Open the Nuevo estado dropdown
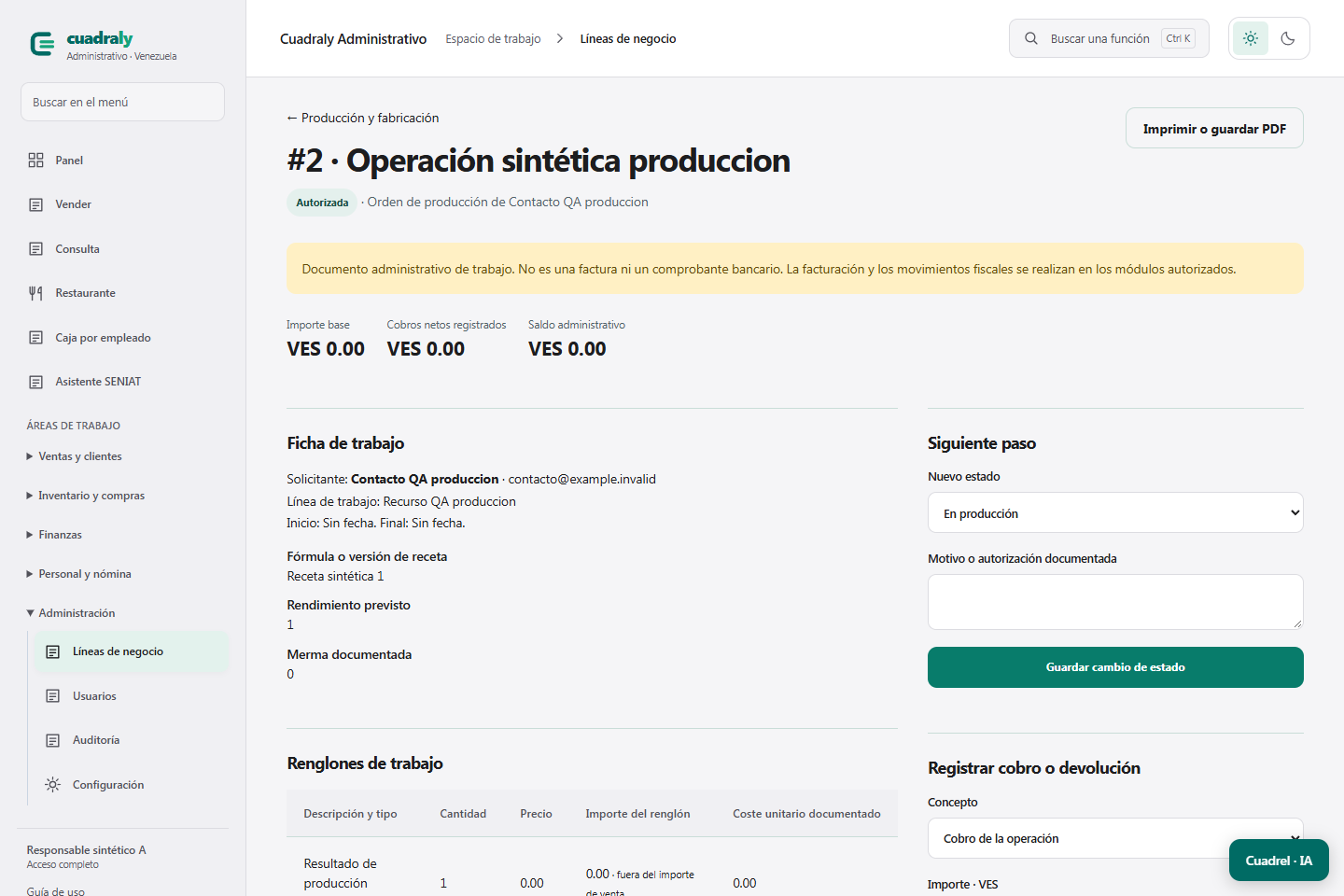 [1115, 512]
